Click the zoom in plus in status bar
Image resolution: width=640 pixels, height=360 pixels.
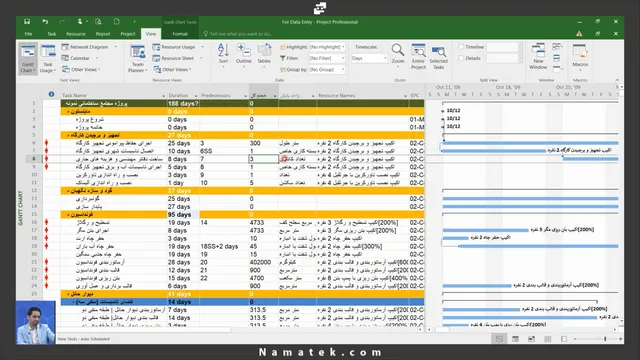click(x=620, y=339)
